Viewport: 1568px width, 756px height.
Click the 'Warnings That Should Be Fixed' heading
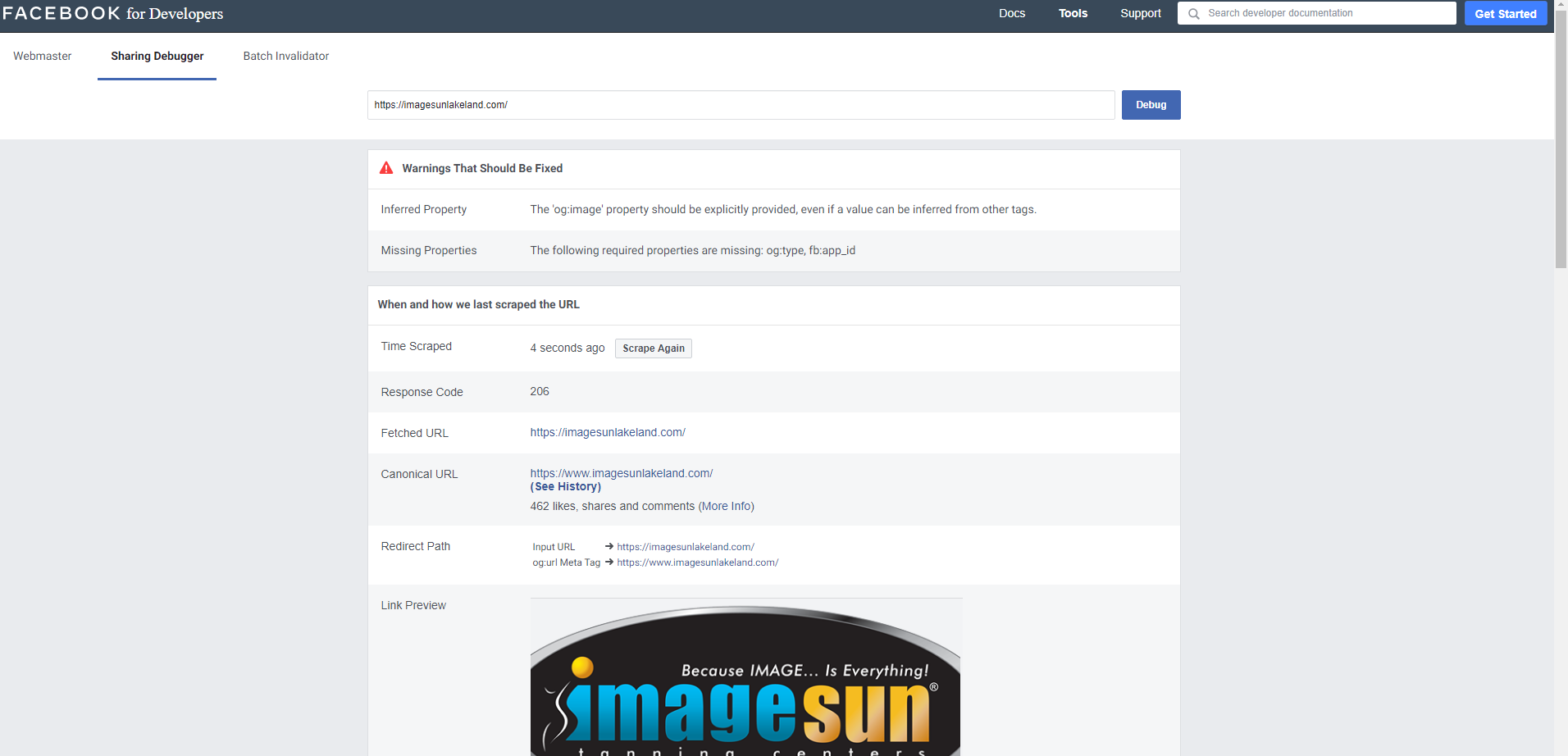(x=482, y=168)
